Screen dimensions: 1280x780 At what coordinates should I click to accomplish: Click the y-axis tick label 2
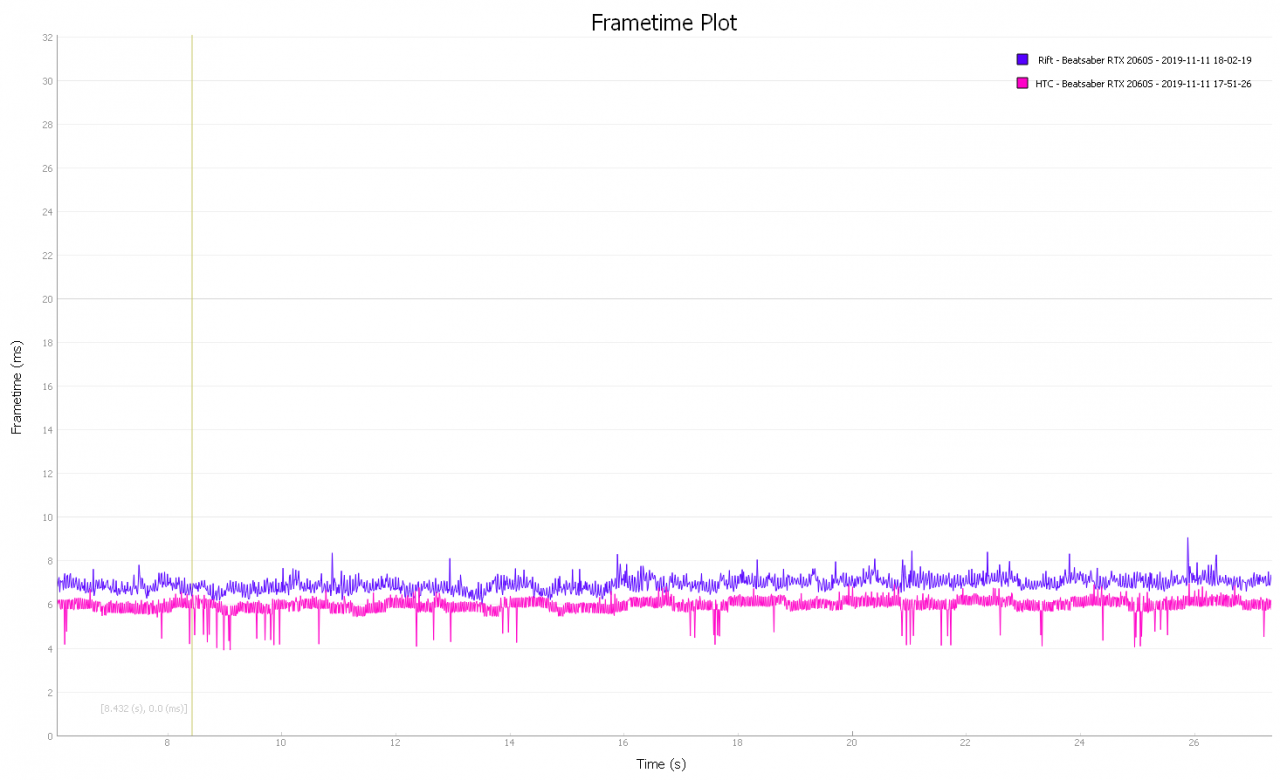click(x=50, y=692)
